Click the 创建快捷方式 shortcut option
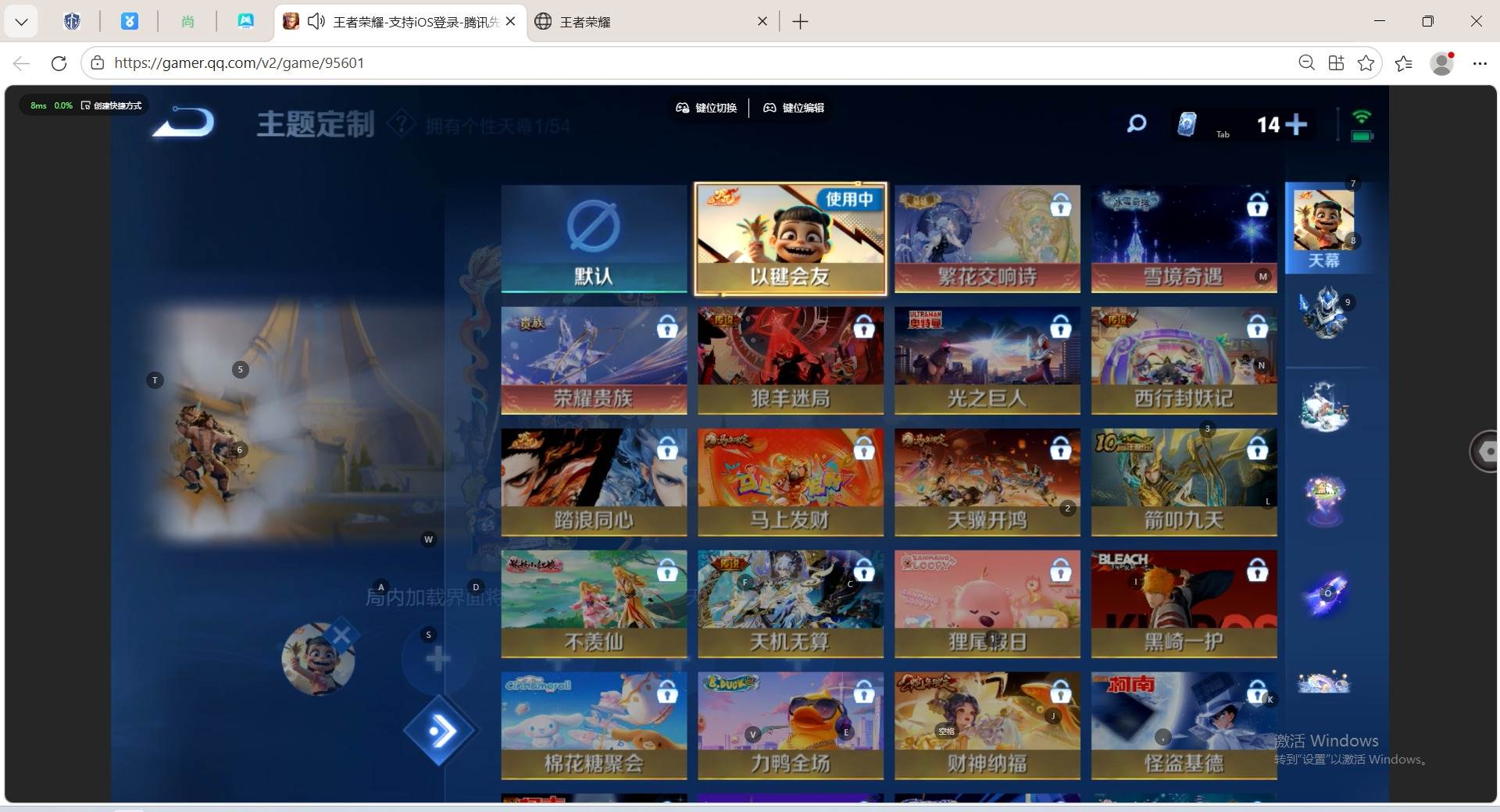1500x812 pixels. [112, 105]
